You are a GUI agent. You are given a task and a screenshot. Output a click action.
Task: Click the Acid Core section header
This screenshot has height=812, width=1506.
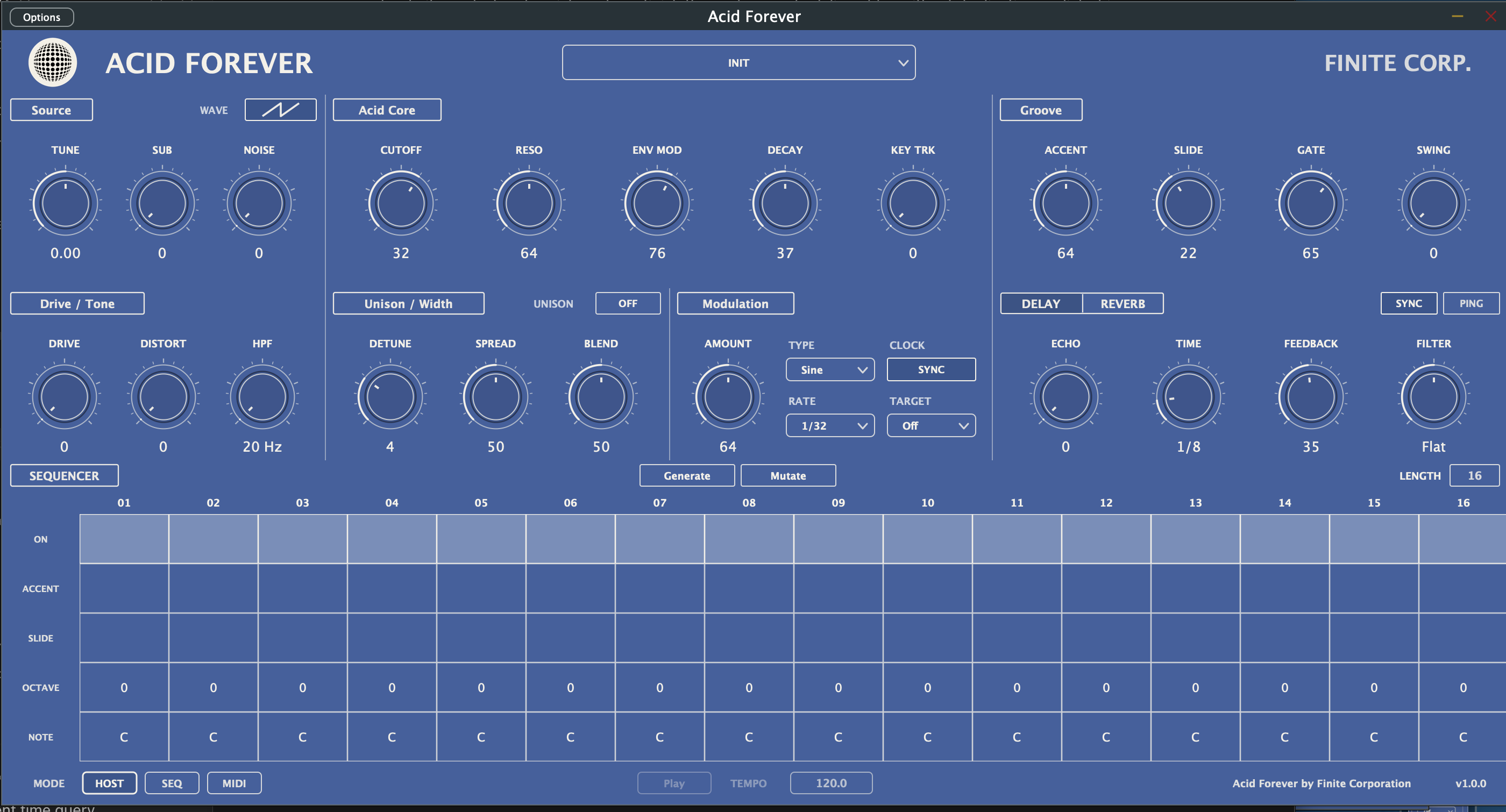click(387, 110)
